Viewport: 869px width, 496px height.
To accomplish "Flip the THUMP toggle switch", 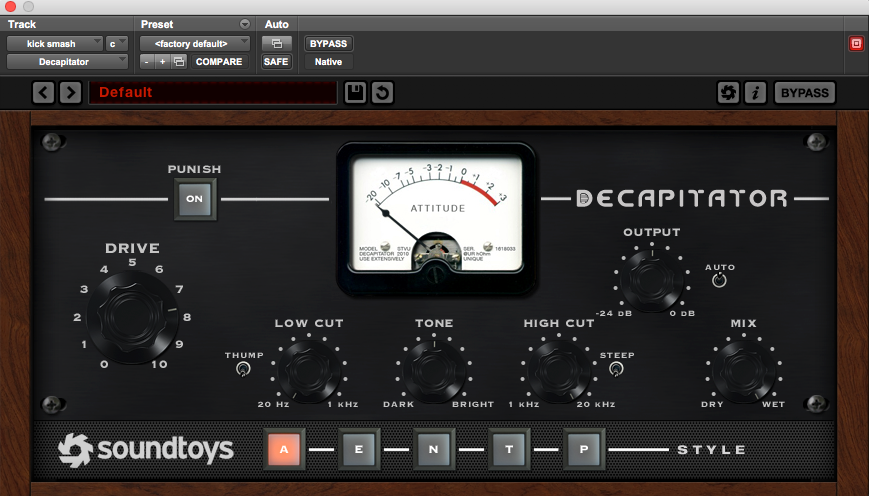I will coord(243,369).
